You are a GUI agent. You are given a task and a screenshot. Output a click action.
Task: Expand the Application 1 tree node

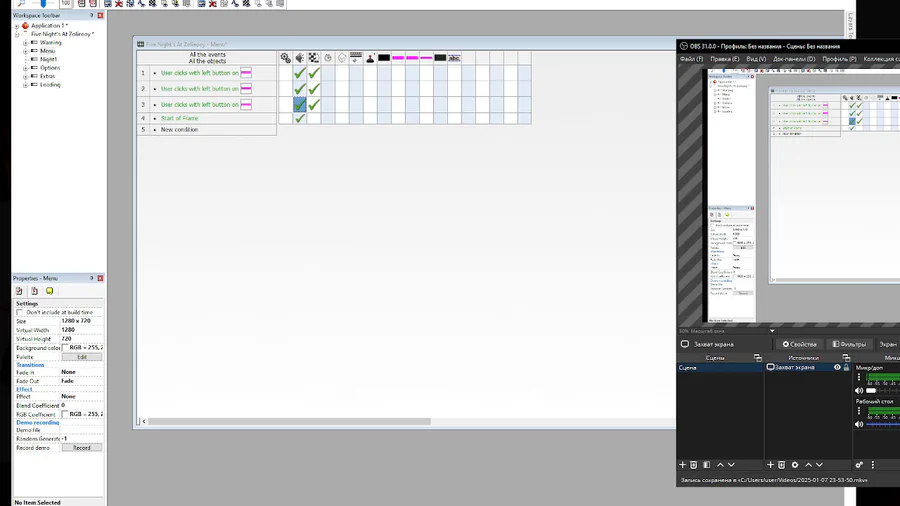coord(17,26)
